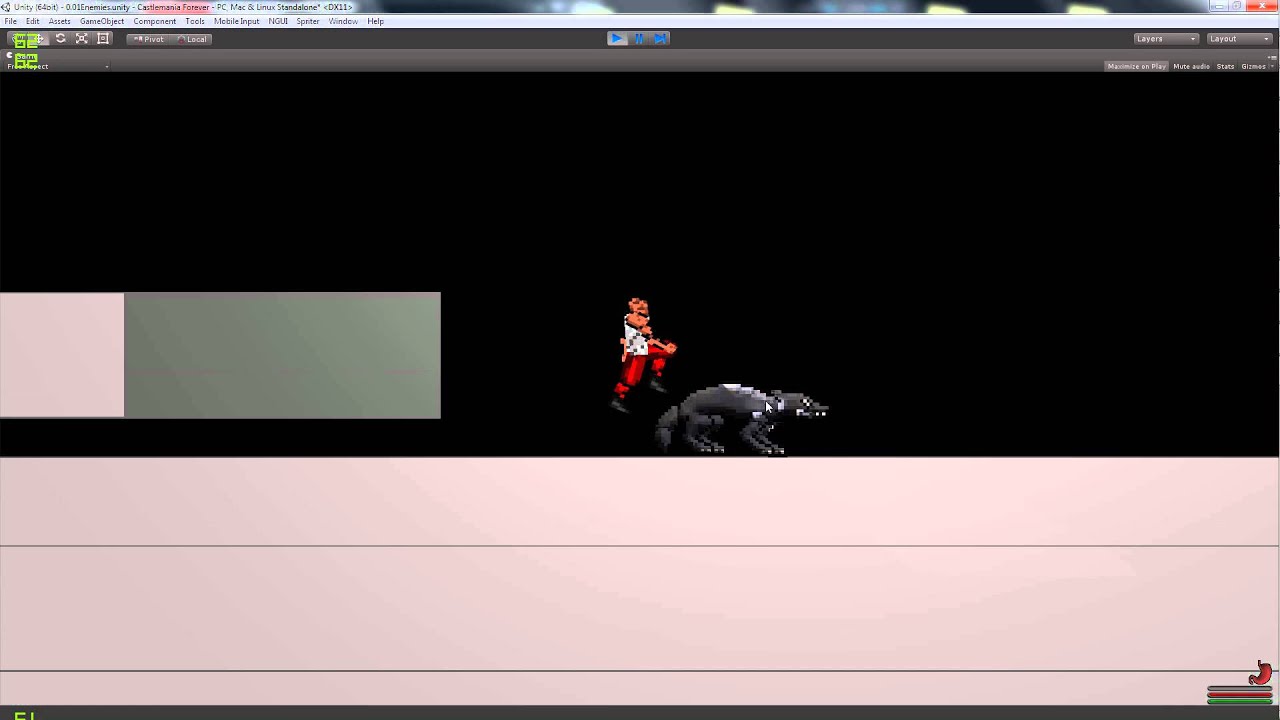The height and width of the screenshot is (720, 1280).
Task: Click the Unity logo in title bar
Action: (7, 7)
